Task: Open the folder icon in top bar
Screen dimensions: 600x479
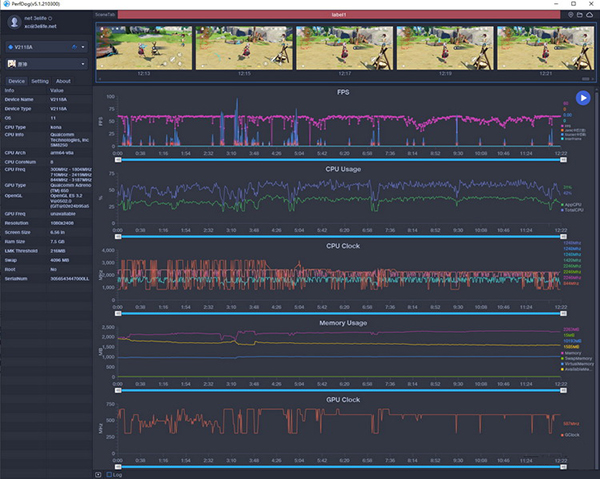Action: click(579, 15)
